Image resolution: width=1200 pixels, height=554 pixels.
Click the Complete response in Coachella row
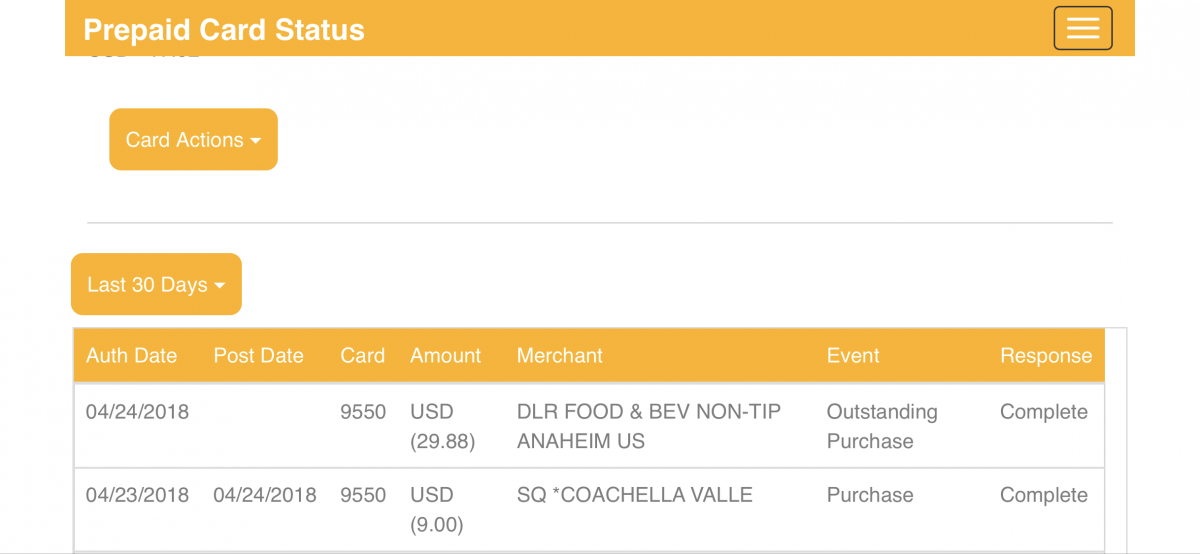click(1043, 495)
